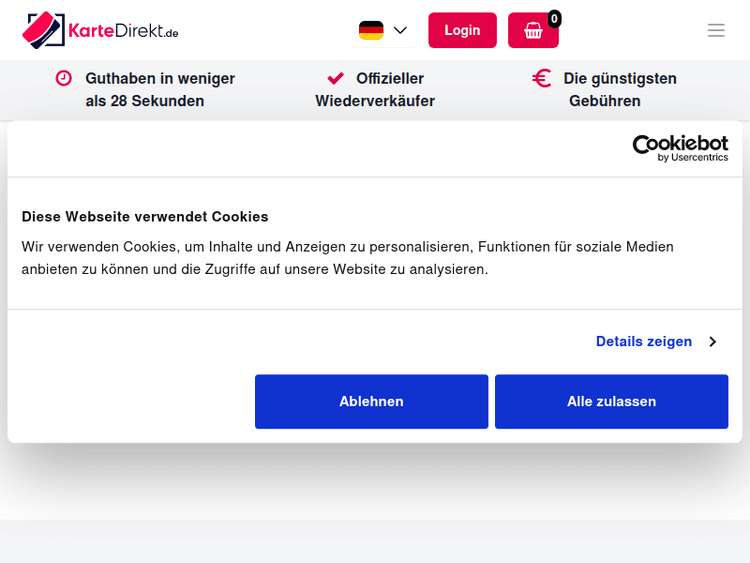Image resolution: width=750 pixels, height=563 pixels.
Task: Reject cookies with Ablehnen button
Action: coord(371,401)
